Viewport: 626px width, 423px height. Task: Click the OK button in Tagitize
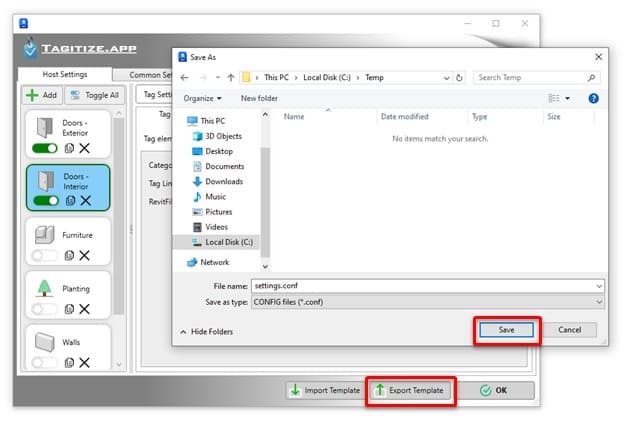point(496,390)
